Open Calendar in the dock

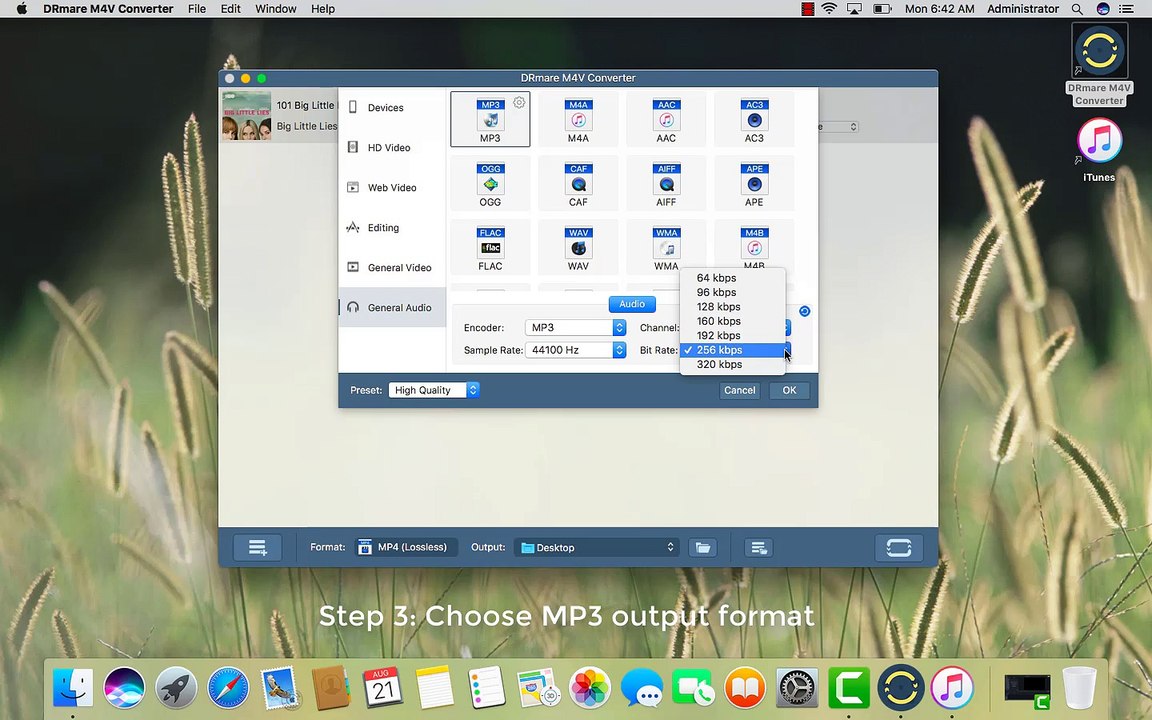[x=383, y=688]
